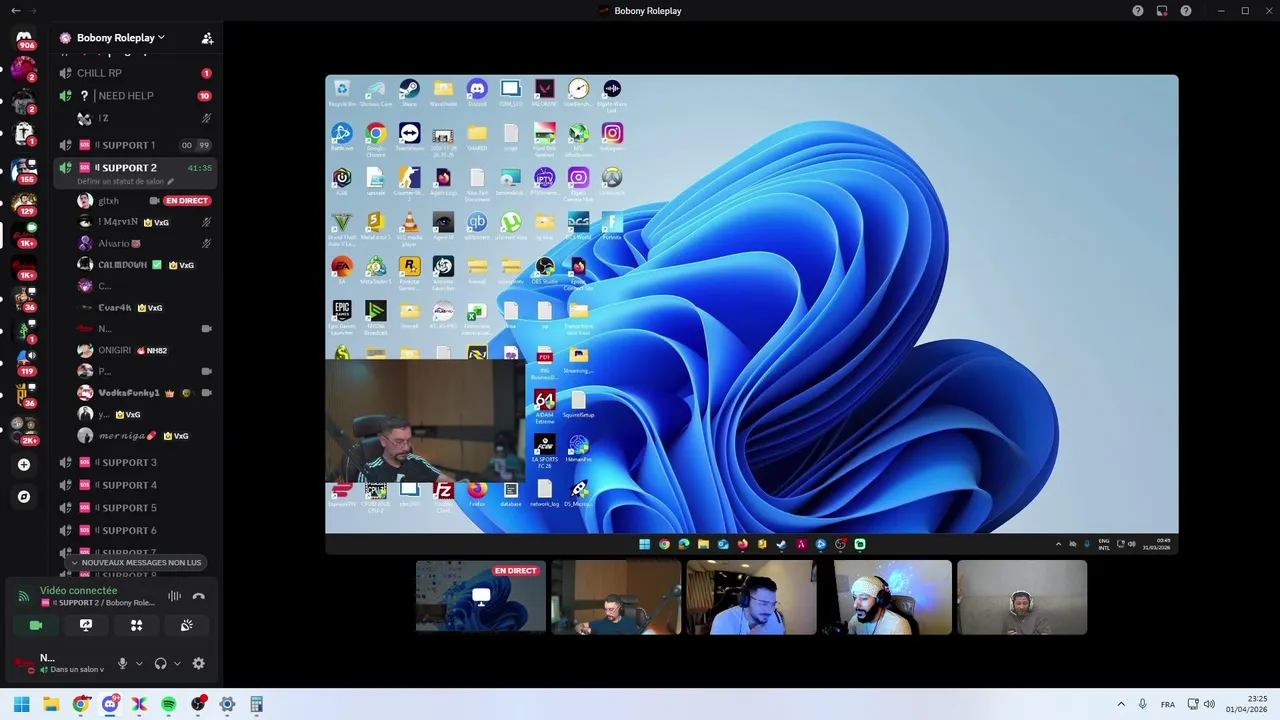This screenshot has height=720, width=1280.
Task: Open server with 119 badge
Action: point(24,363)
